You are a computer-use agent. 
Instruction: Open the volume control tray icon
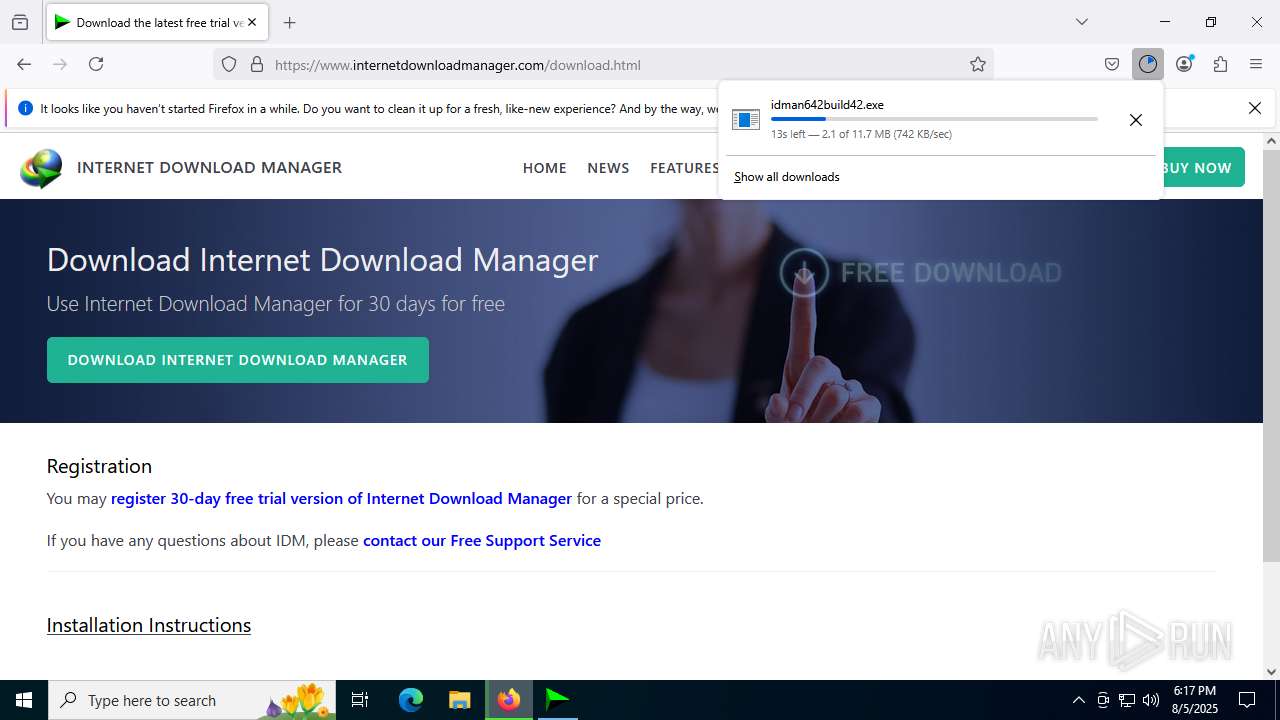1151,700
